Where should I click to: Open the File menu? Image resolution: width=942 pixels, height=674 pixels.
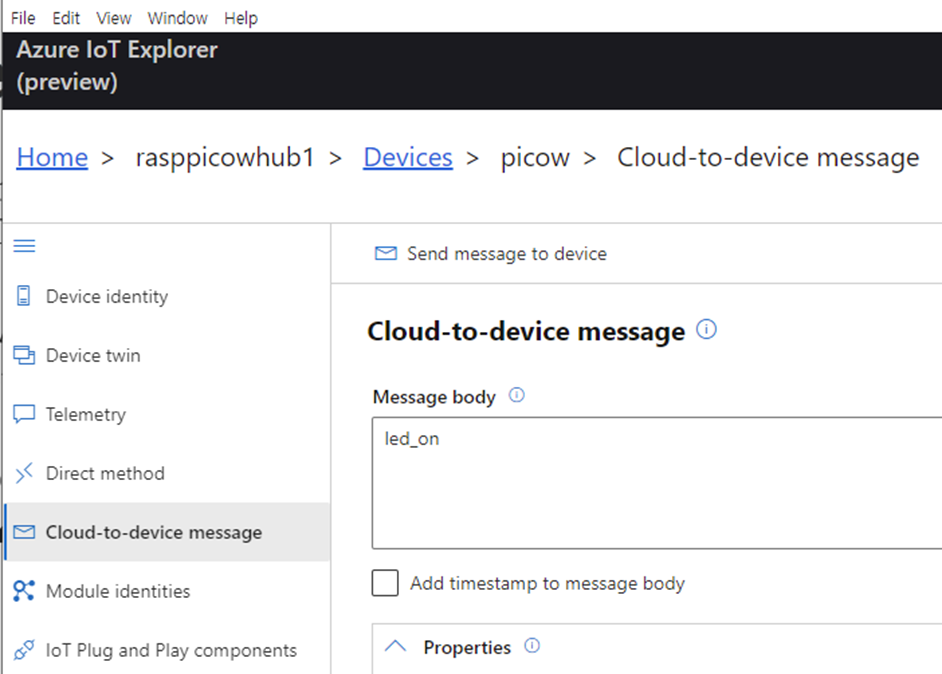tap(22, 18)
